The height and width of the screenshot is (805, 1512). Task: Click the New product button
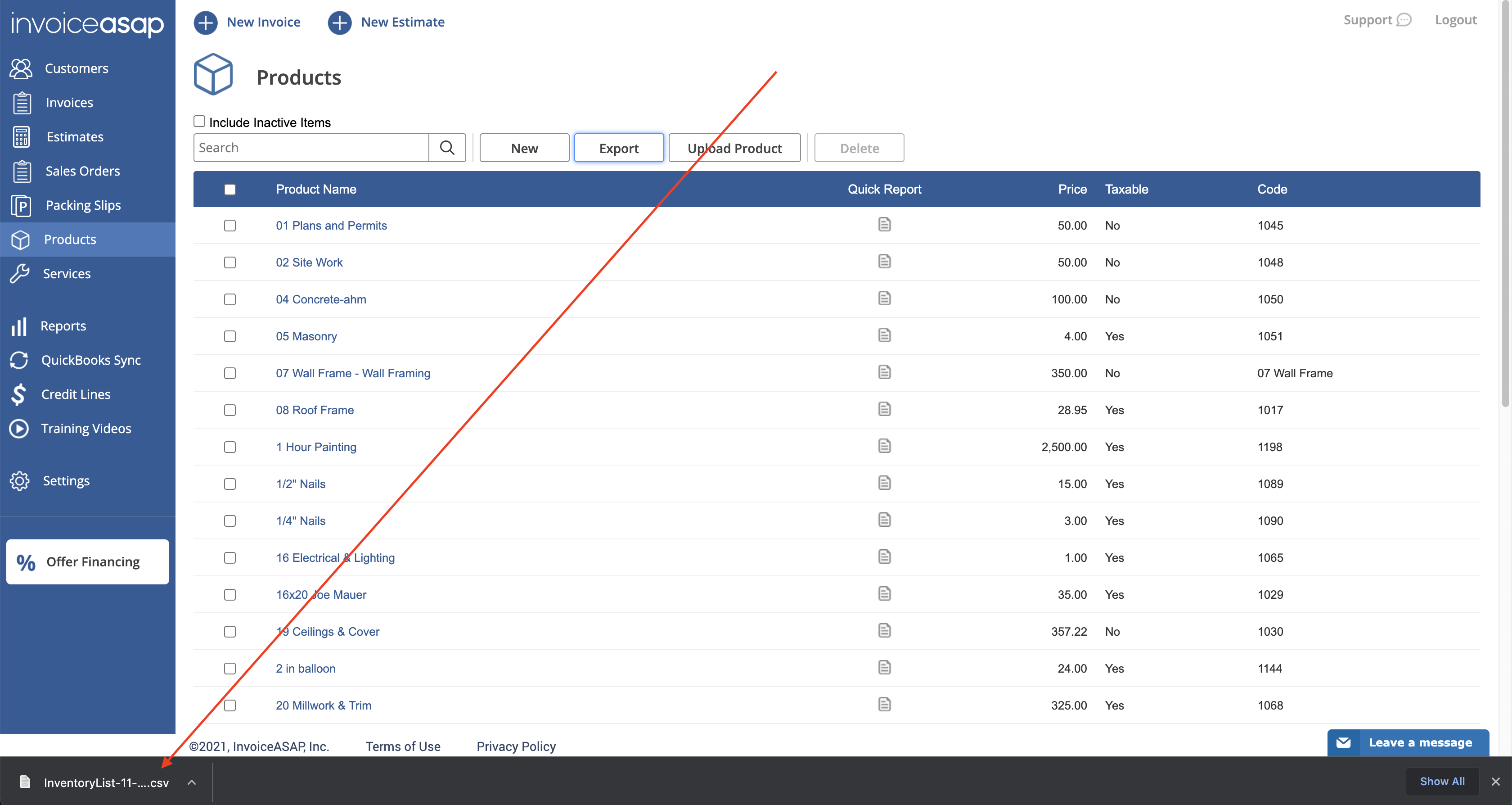[x=524, y=148]
